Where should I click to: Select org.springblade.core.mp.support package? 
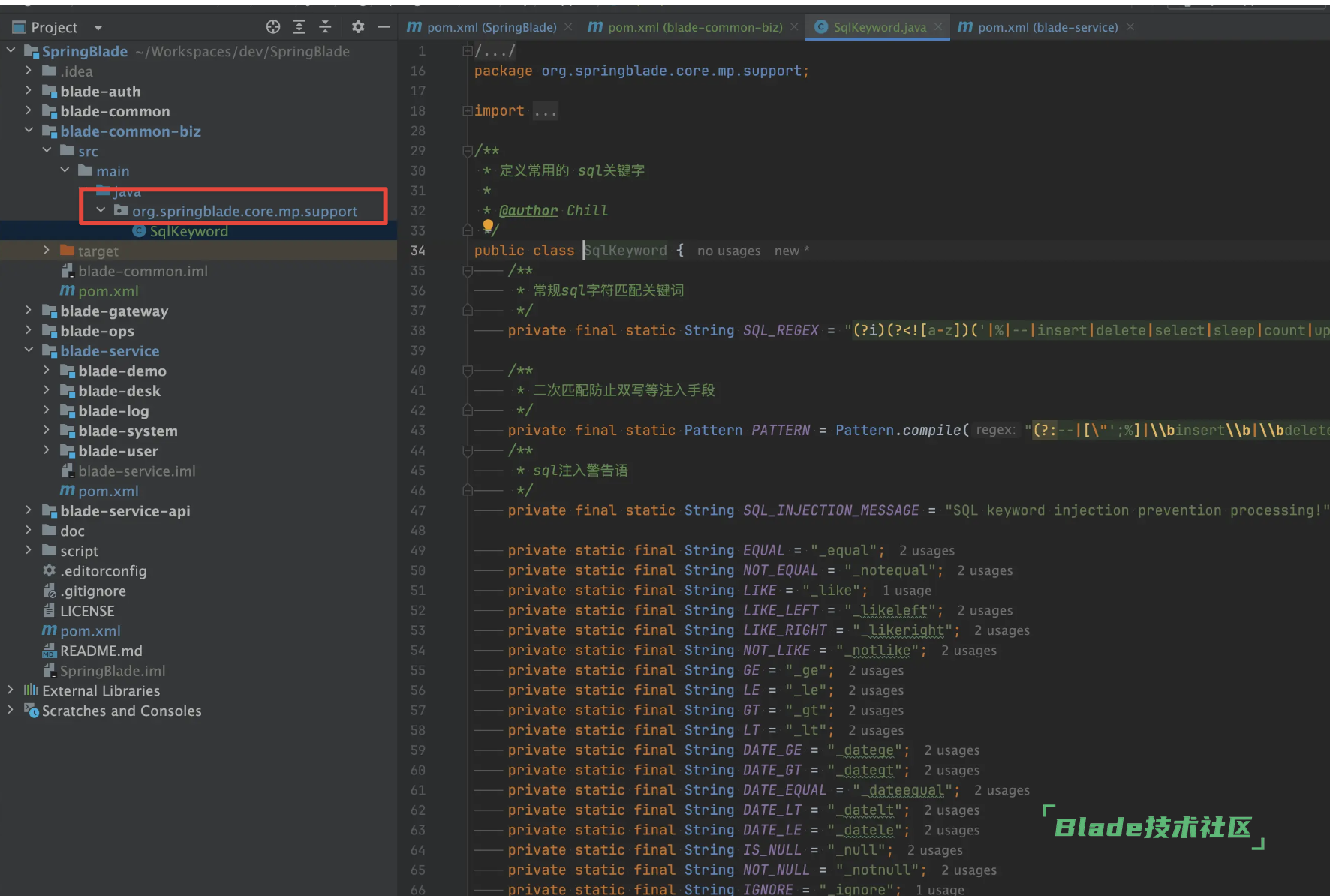245,212
